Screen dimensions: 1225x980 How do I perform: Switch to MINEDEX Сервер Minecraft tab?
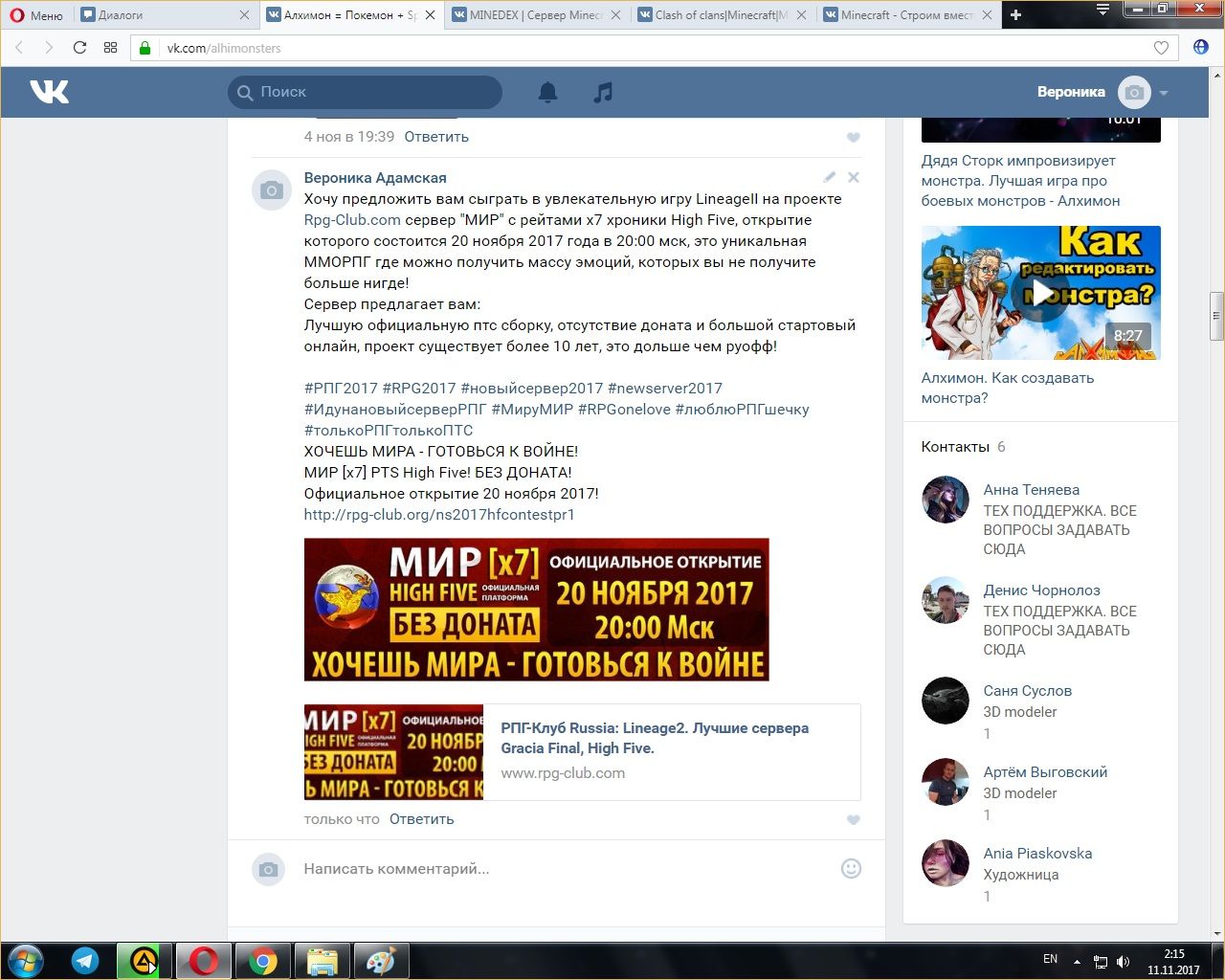tap(536, 14)
